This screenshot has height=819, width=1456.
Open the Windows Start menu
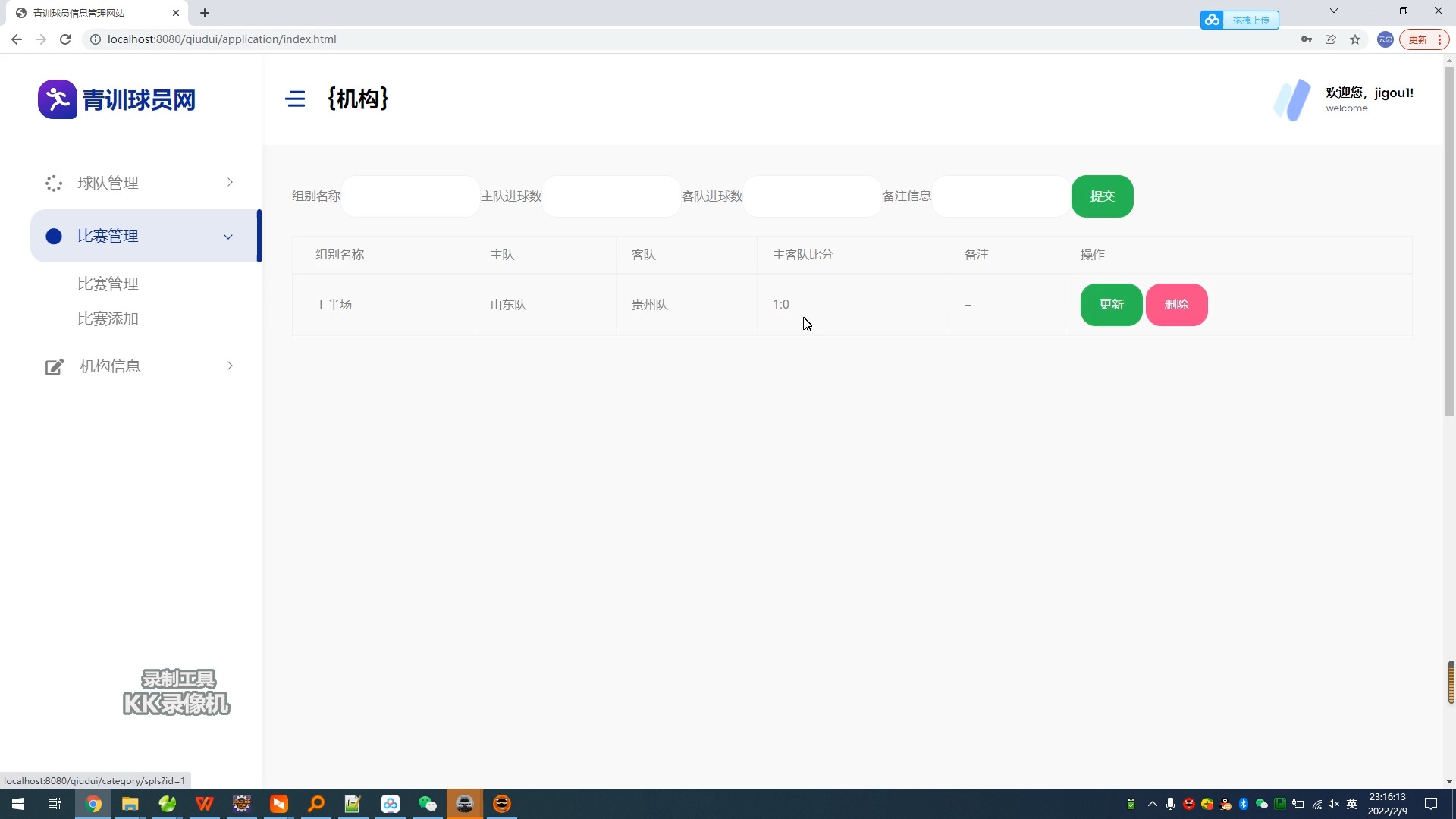(18, 804)
